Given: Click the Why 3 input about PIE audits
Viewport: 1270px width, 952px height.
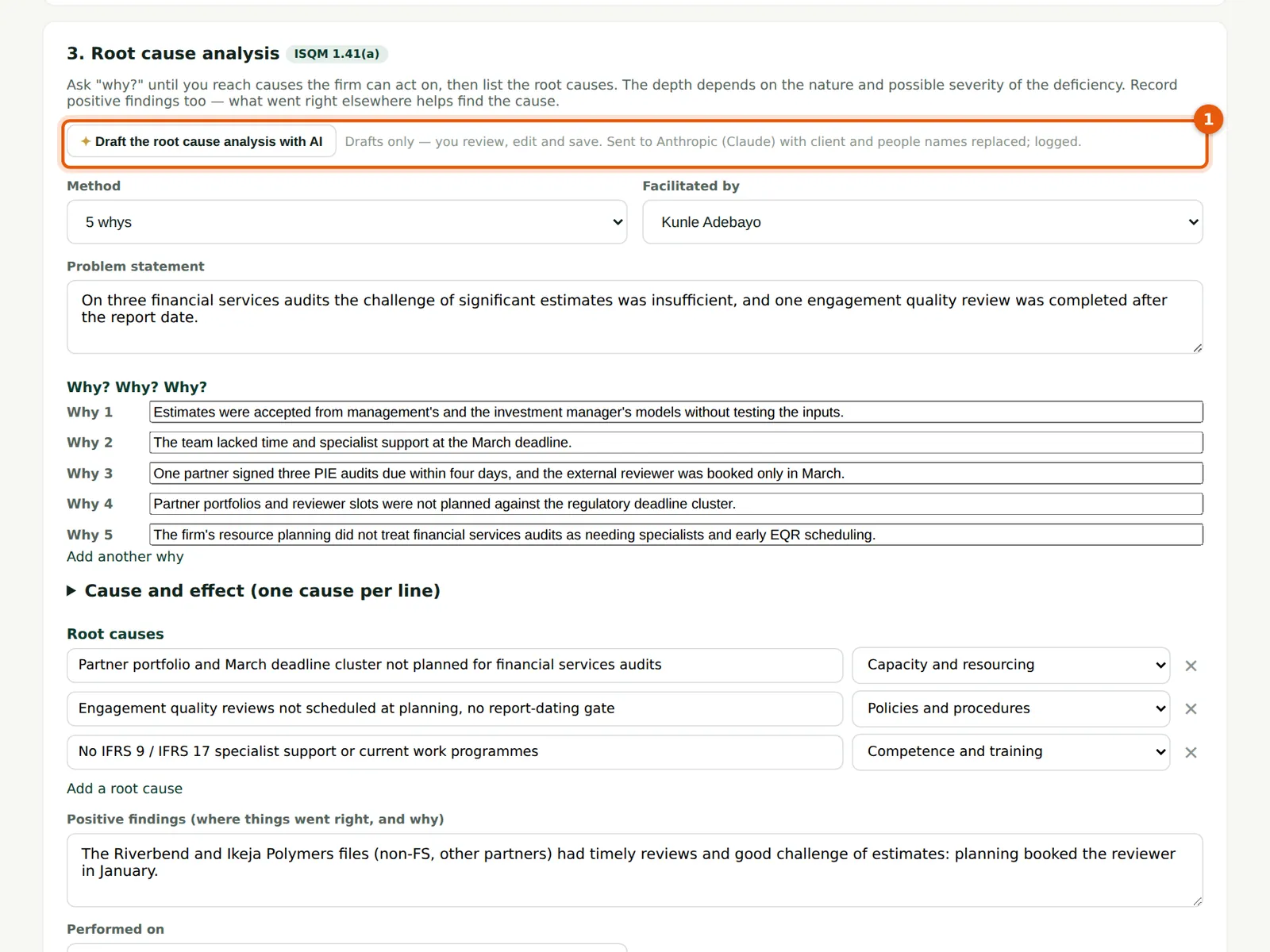Looking at the screenshot, I should [x=676, y=474].
